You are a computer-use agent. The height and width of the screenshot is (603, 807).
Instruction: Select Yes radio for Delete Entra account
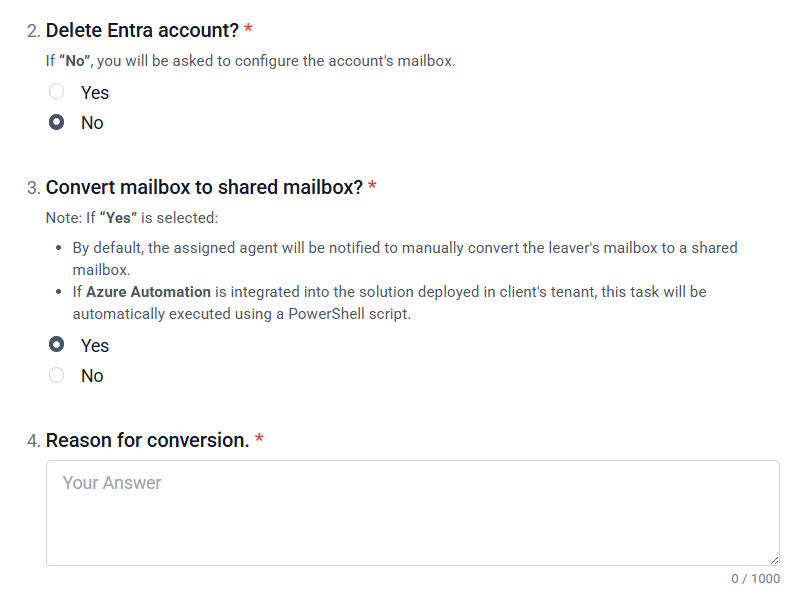pyautogui.click(x=57, y=92)
